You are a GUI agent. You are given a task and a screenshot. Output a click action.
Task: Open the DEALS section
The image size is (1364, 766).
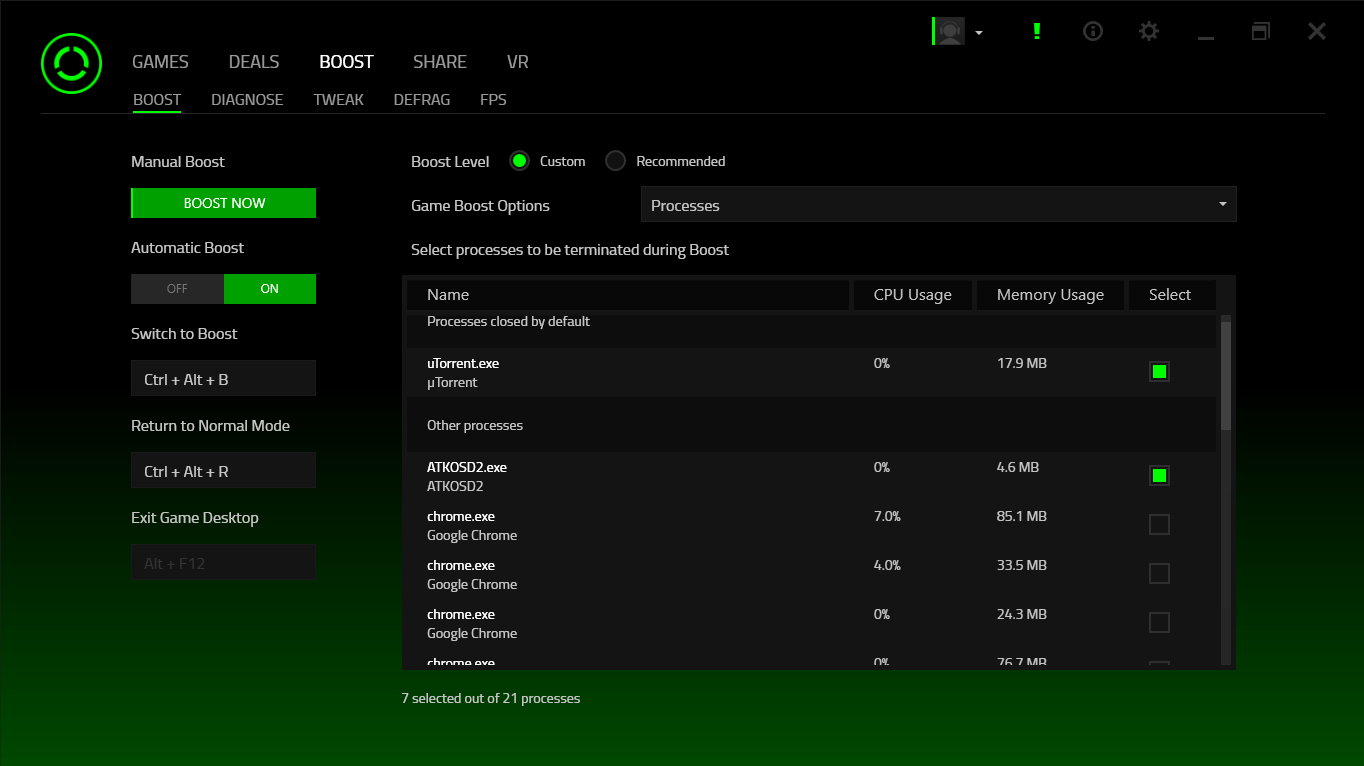(x=253, y=61)
